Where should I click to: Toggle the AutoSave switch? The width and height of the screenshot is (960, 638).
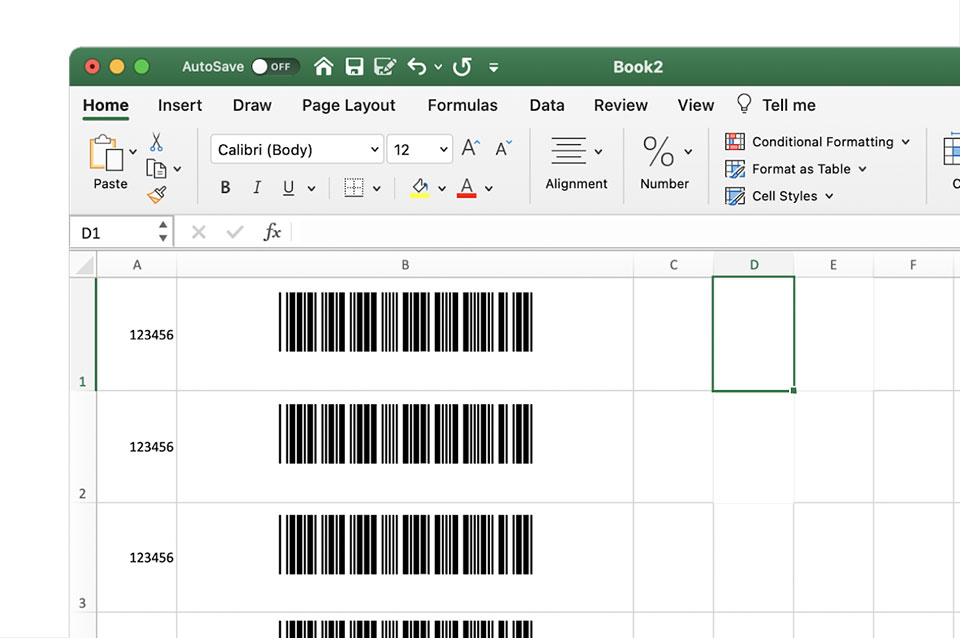pos(276,66)
